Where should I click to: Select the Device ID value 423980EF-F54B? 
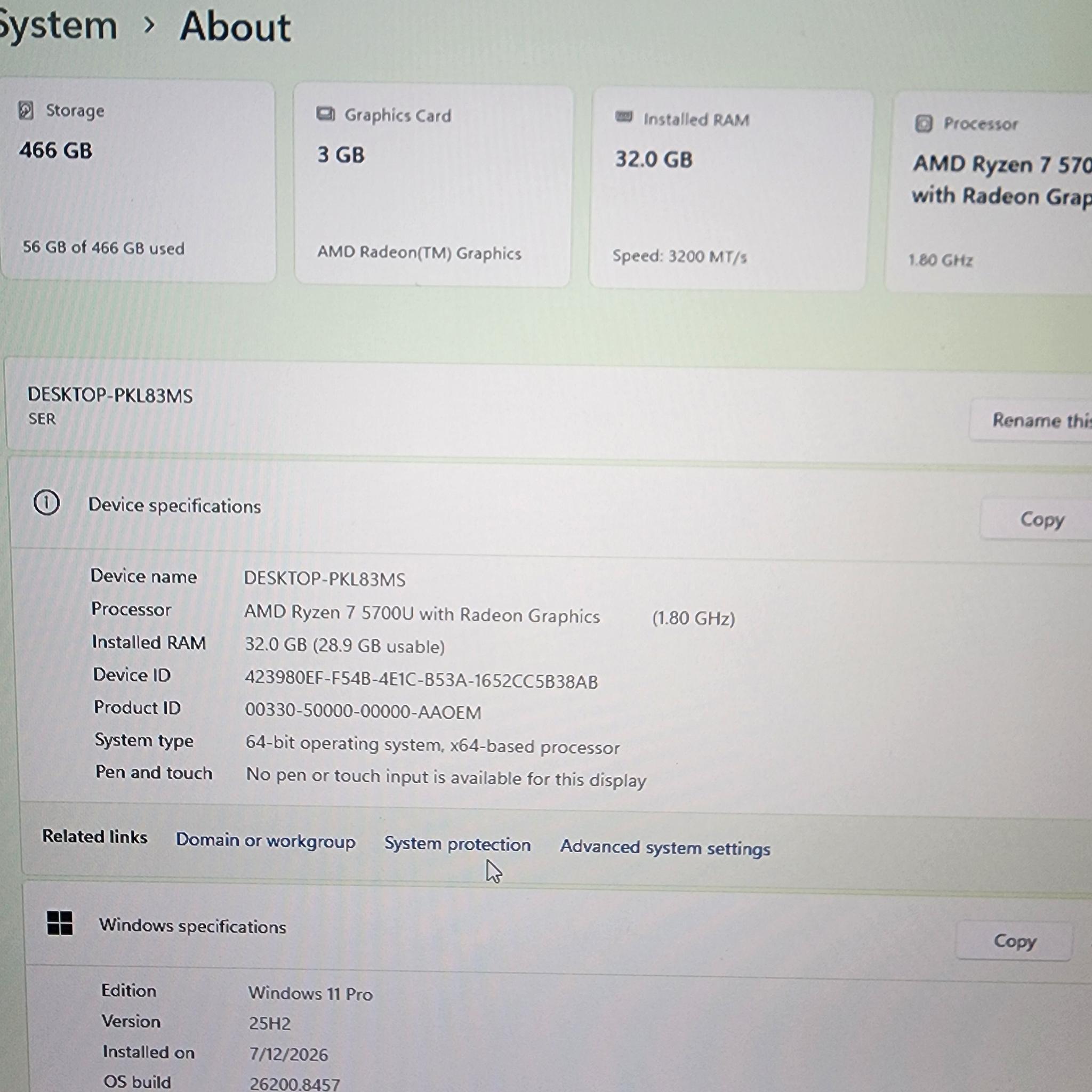421,680
